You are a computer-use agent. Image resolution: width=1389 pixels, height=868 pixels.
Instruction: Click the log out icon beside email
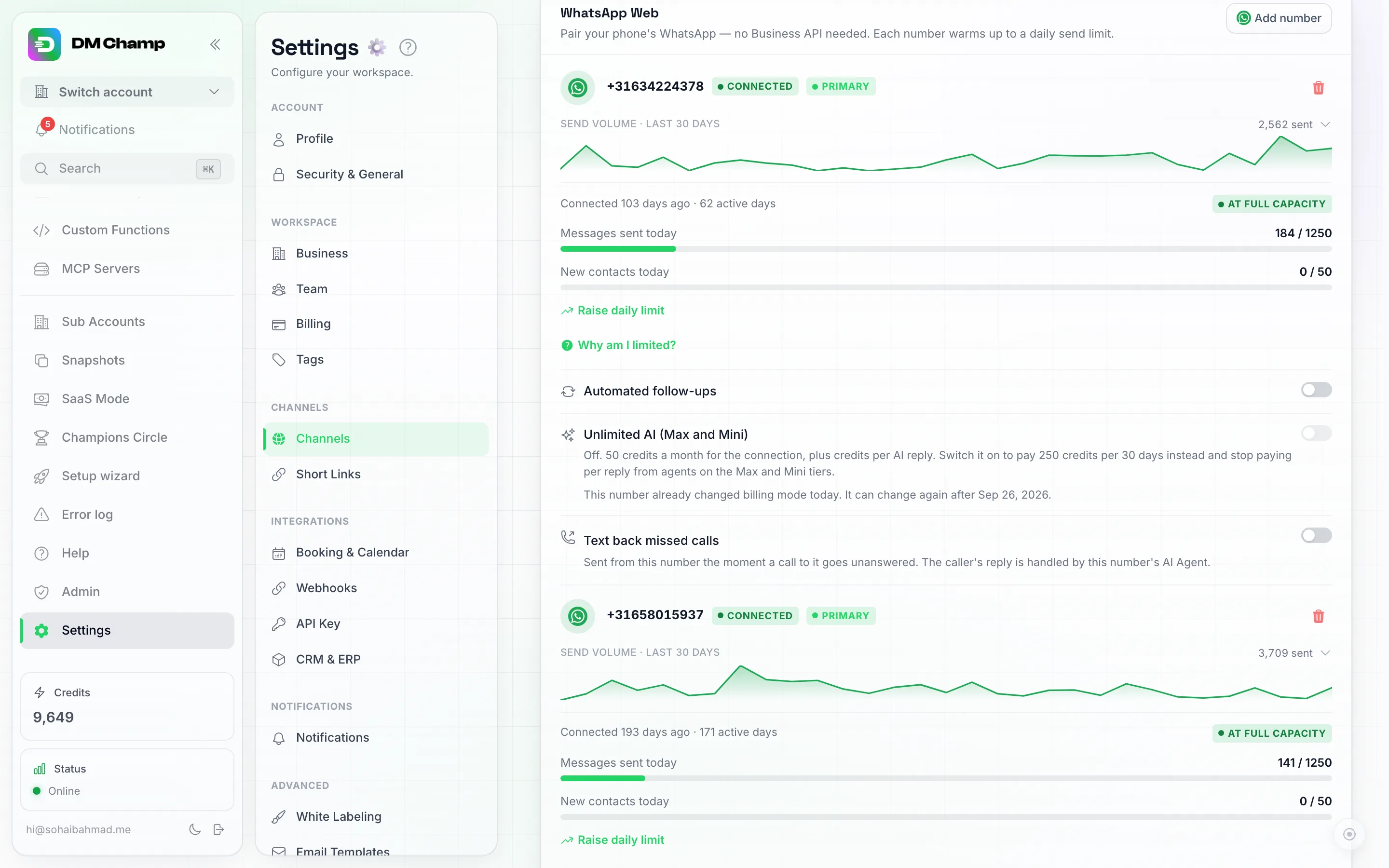pyautogui.click(x=218, y=829)
